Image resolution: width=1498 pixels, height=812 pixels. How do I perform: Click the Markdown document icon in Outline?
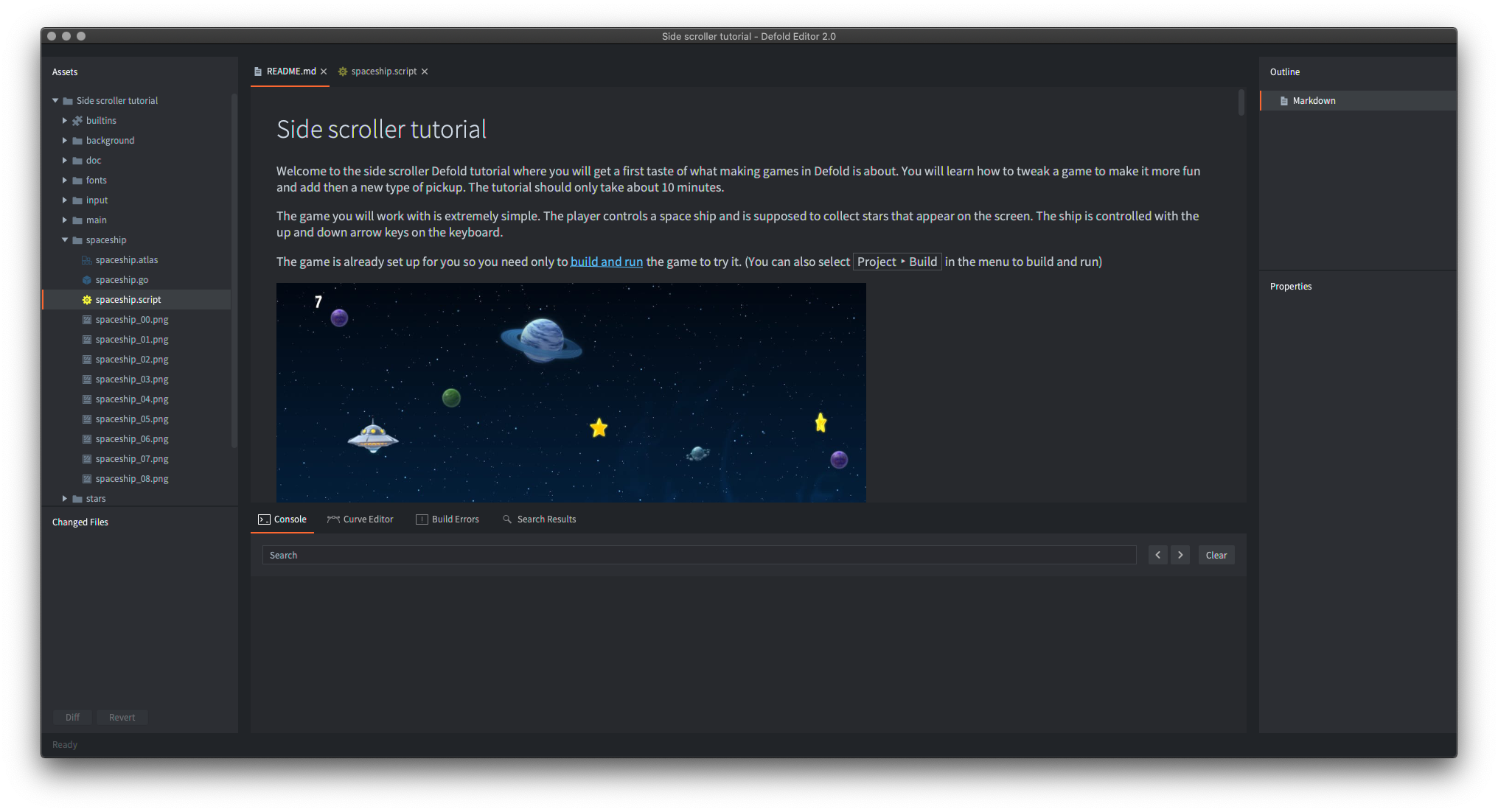(1284, 101)
